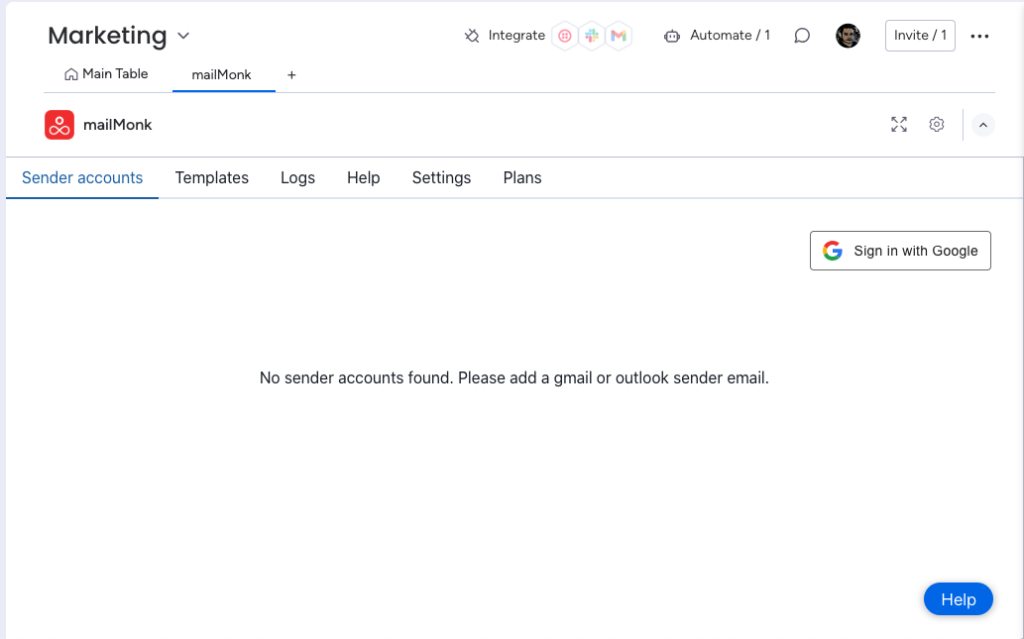Viewport: 1024px width, 639px height.
Task: Open Automate / 1 center
Action: (729, 35)
